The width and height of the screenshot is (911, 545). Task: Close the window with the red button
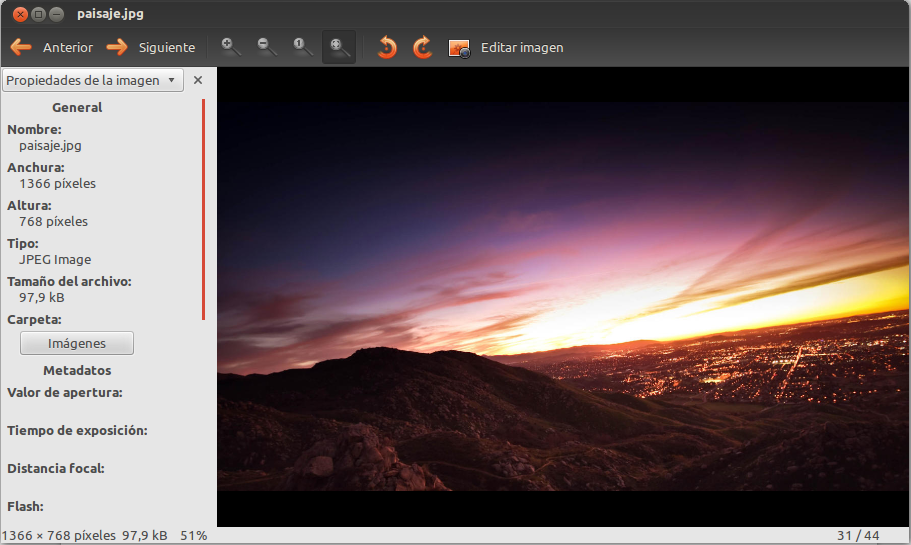click(20, 15)
